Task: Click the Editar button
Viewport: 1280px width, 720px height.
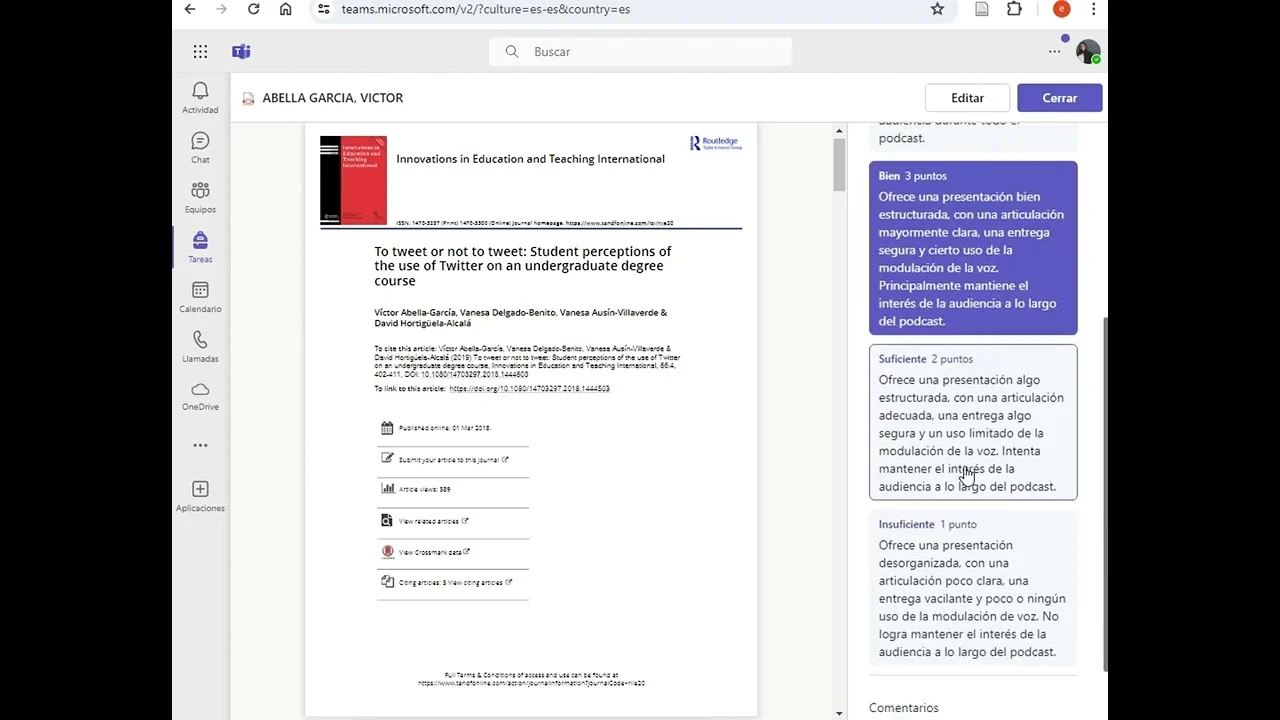Action: (967, 98)
